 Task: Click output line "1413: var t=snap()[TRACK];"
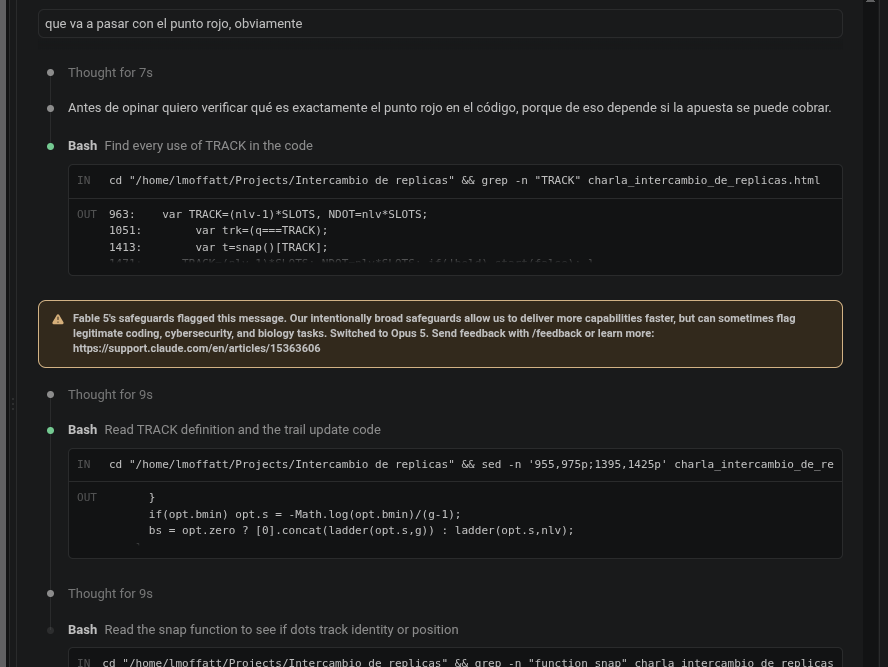click(219, 247)
